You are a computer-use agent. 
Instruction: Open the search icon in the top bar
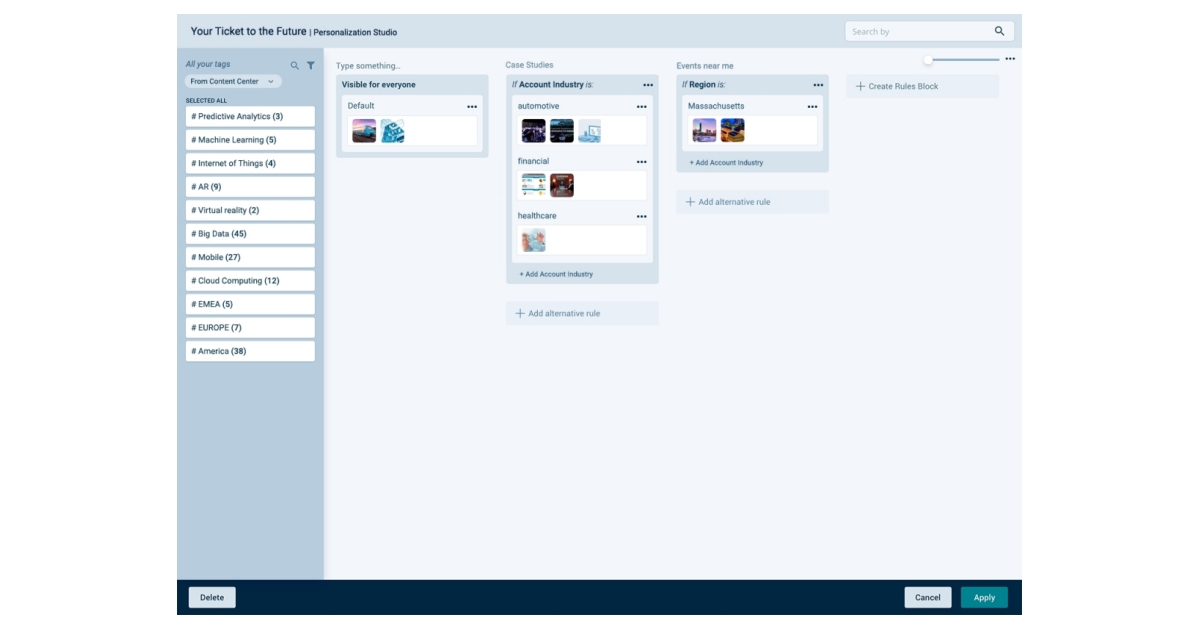click(999, 30)
